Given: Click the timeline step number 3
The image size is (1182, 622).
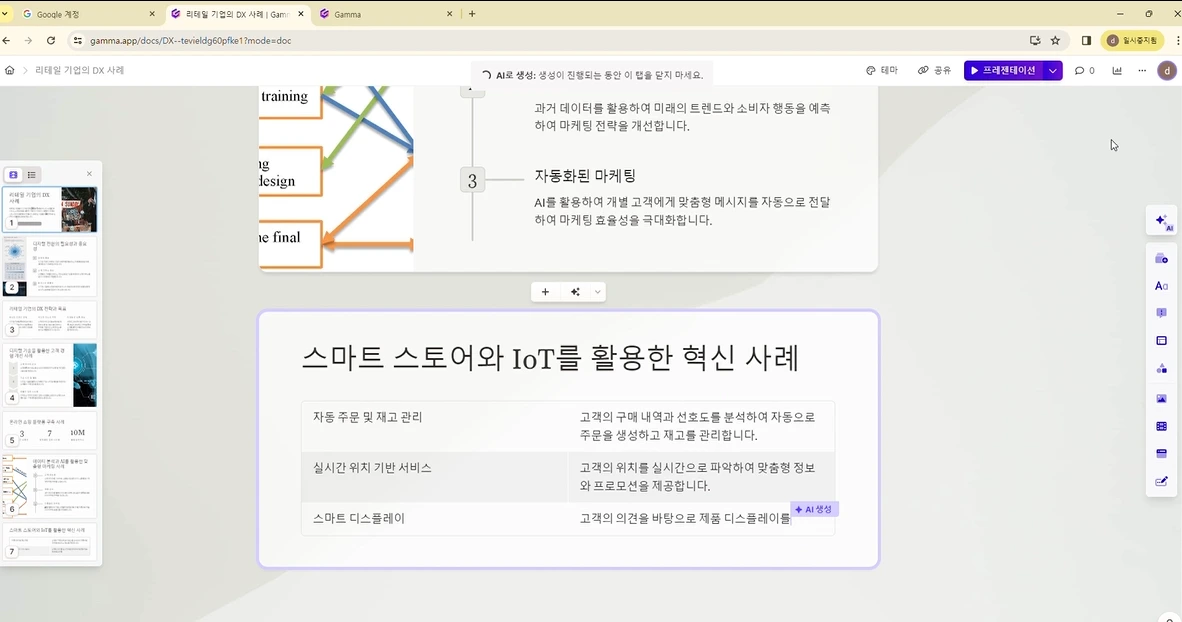Looking at the screenshot, I should click(473, 181).
